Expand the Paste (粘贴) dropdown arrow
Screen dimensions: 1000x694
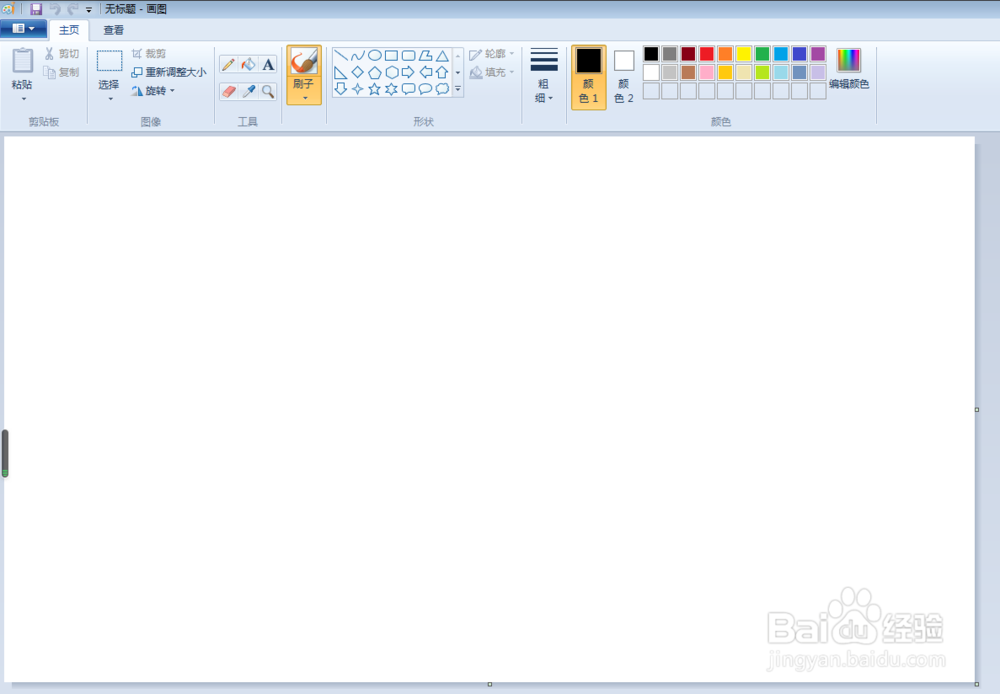24,99
